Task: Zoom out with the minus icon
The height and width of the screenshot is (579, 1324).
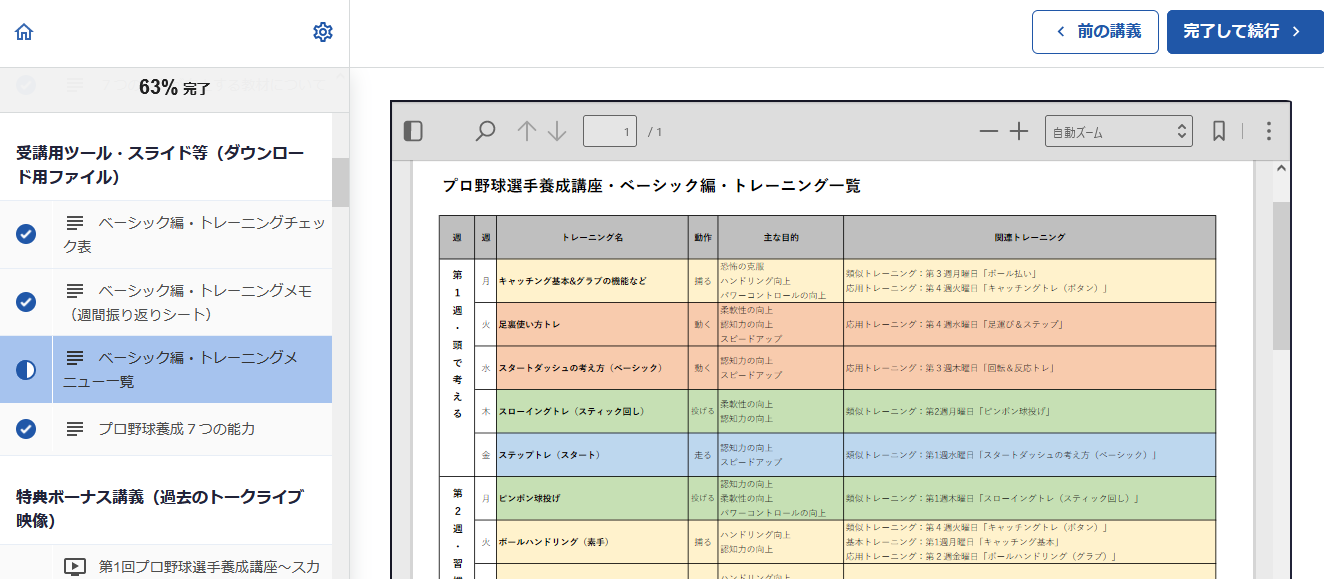Action: tap(988, 131)
